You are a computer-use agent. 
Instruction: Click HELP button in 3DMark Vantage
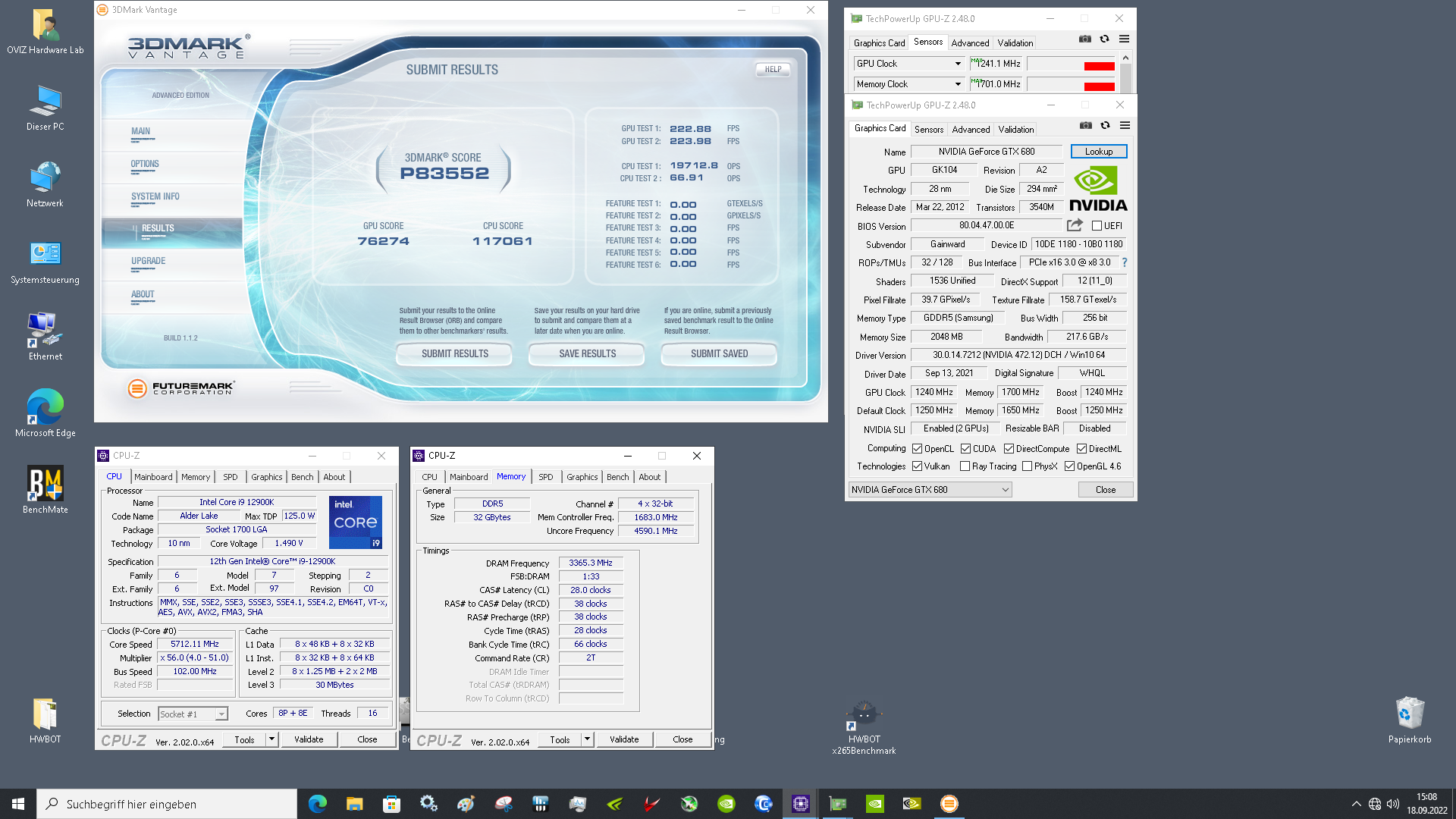coord(773,69)
